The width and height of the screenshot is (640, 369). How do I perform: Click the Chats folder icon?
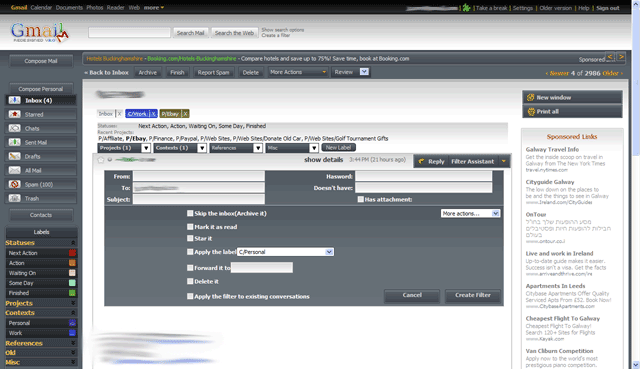pos(14,128)
